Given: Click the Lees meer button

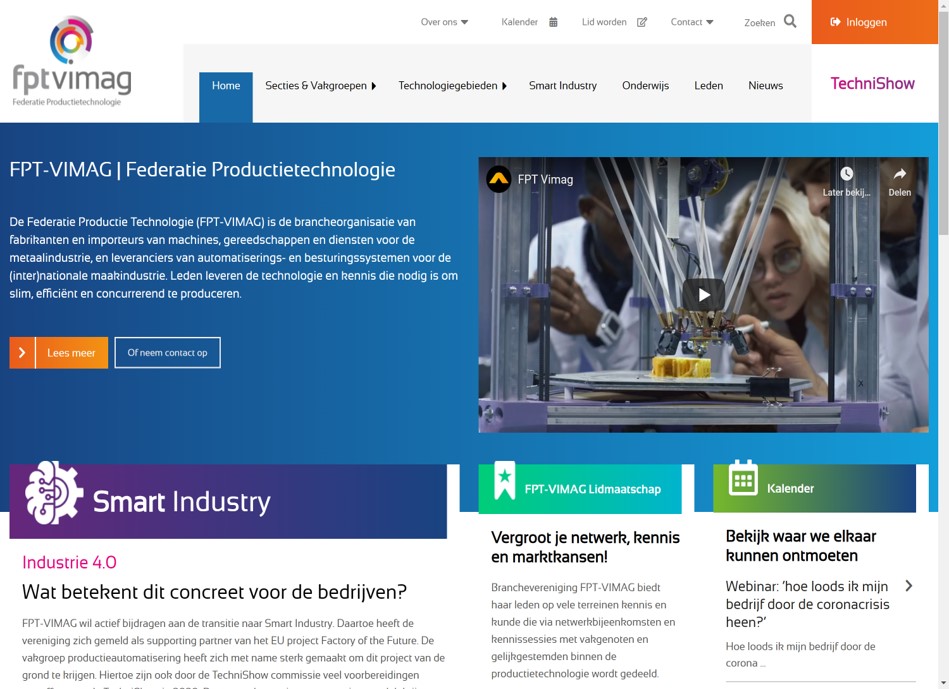Looking at the screenshot, I should pos(59,352).
